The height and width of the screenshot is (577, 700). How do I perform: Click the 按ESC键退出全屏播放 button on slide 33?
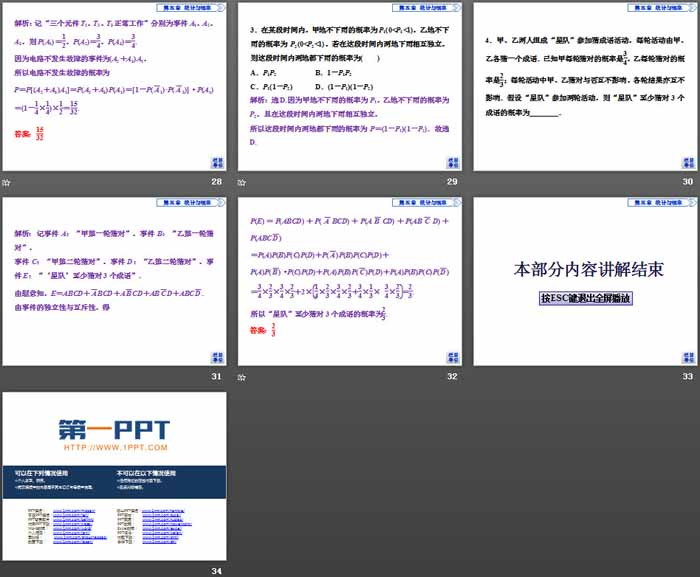point(586,298)
